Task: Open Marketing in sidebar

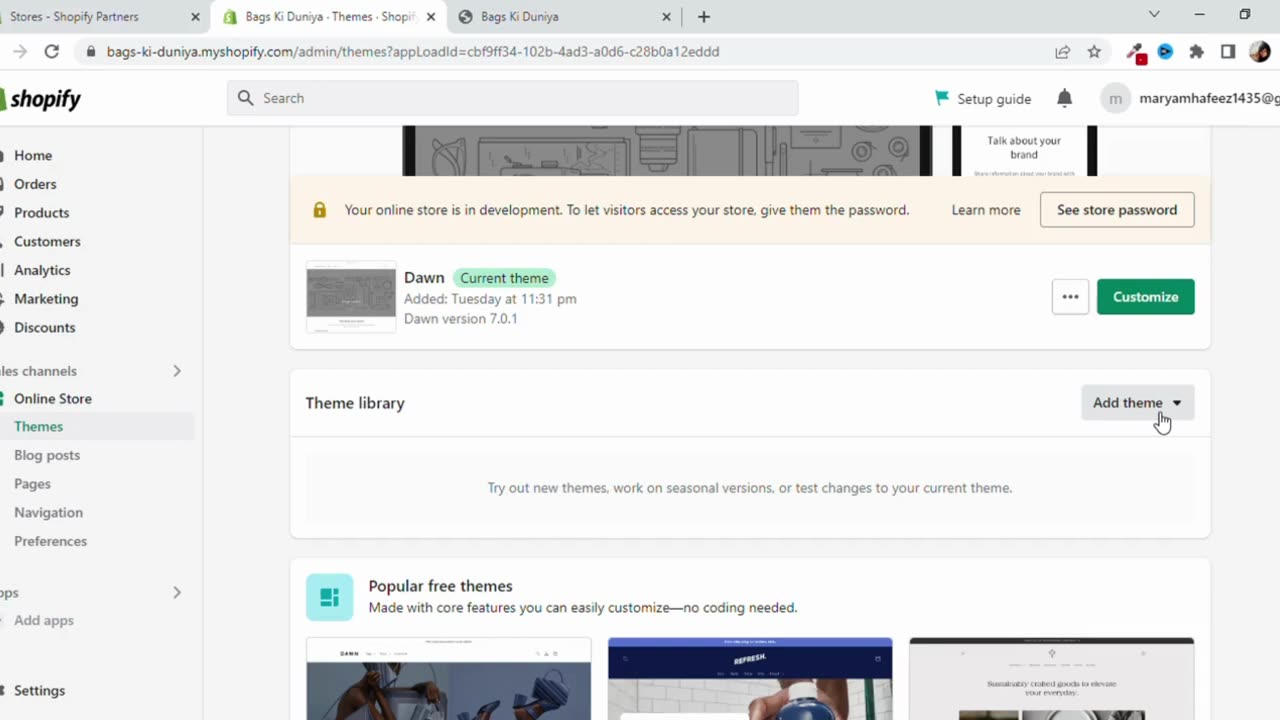Action: [x=46, y=299]
